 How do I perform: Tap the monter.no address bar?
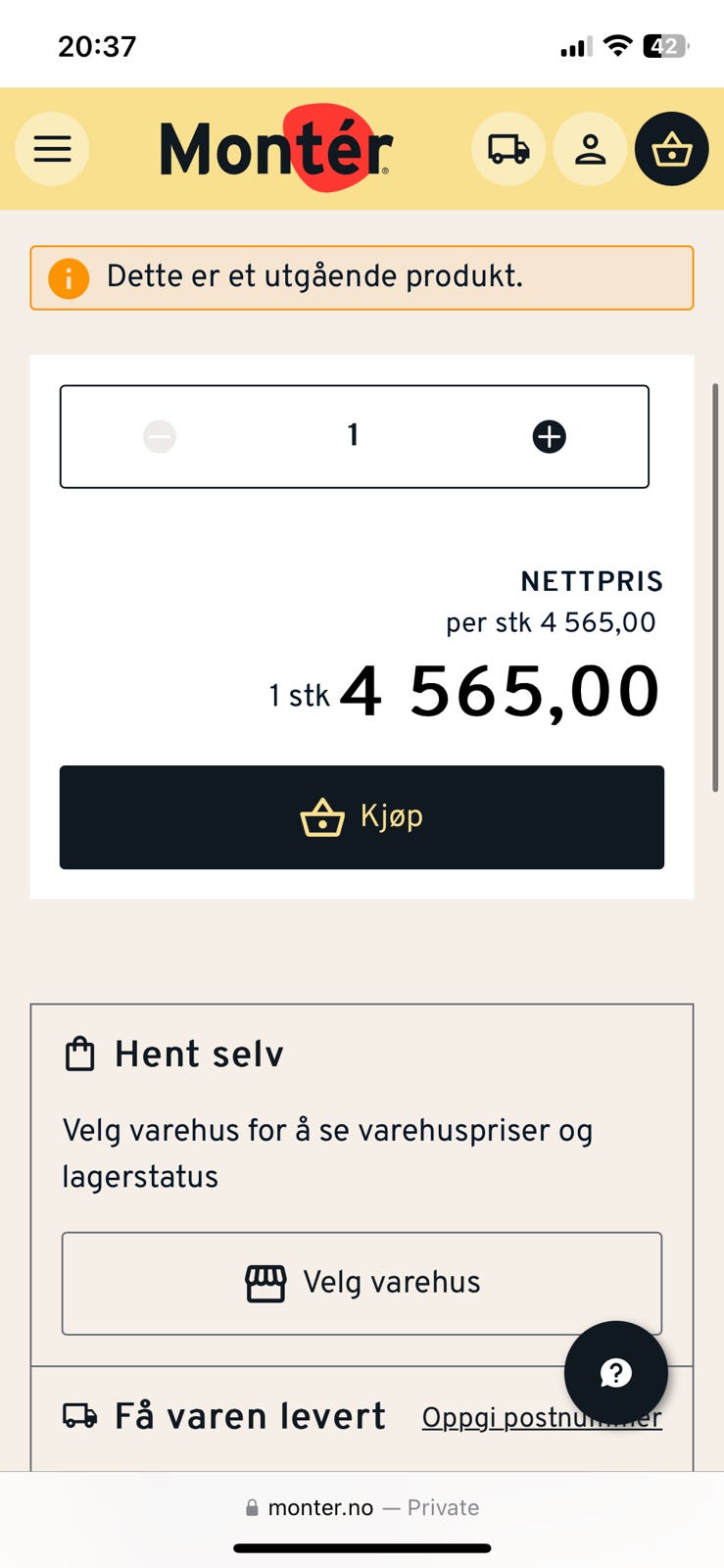(362, 1507)
